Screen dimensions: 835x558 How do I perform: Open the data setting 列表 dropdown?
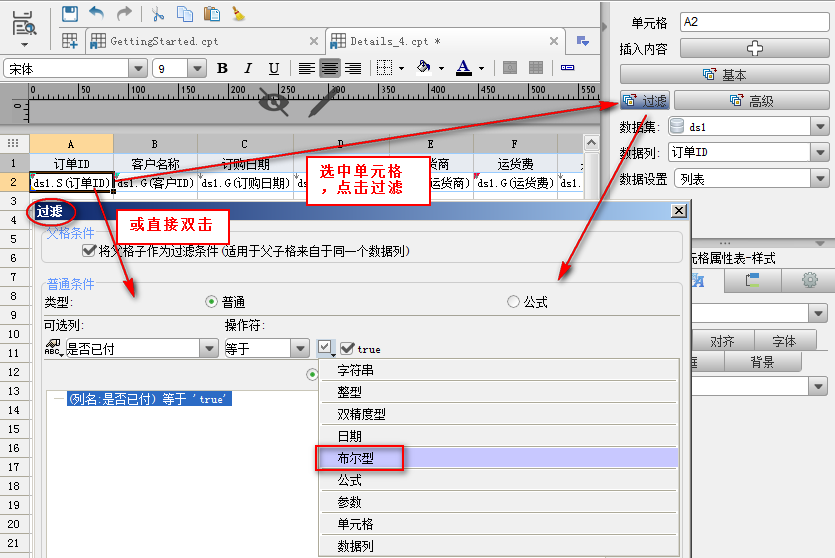tap(820, 178)
